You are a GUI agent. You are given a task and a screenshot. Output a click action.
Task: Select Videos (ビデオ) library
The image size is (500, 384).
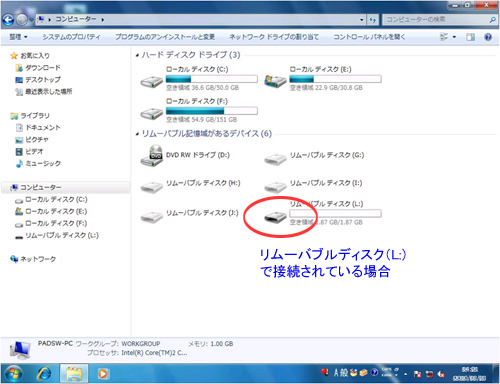(29, 152)
